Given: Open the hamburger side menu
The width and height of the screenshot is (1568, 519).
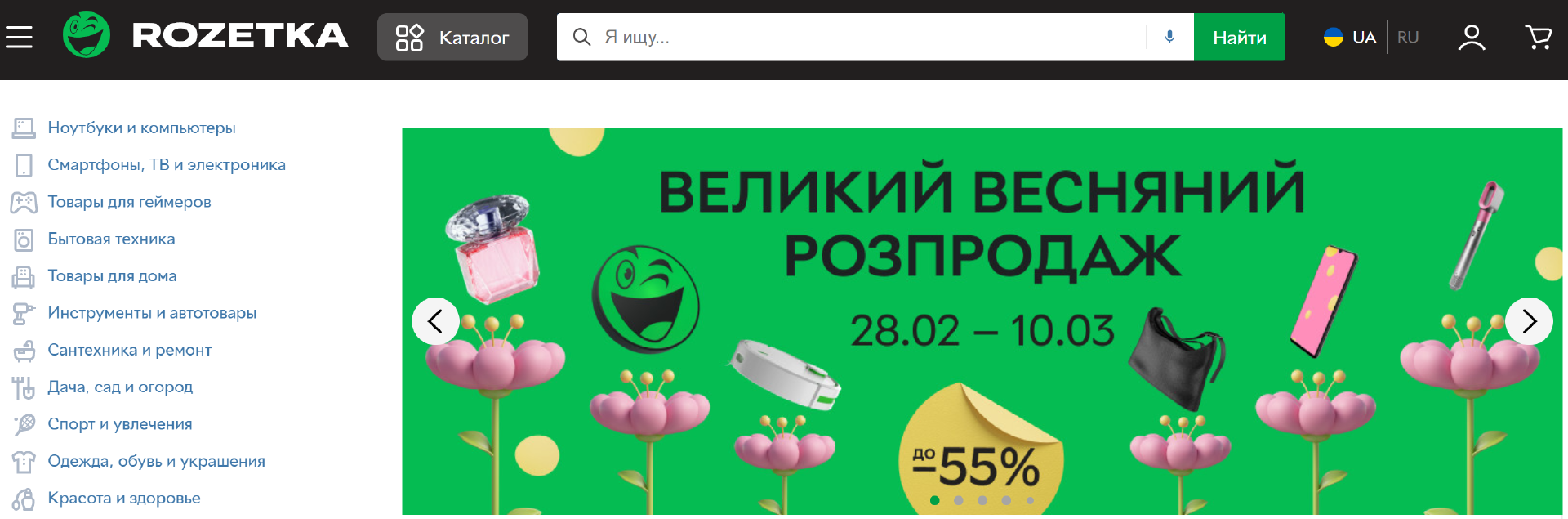Looking at the screenshot, I should tap(19, 37).
